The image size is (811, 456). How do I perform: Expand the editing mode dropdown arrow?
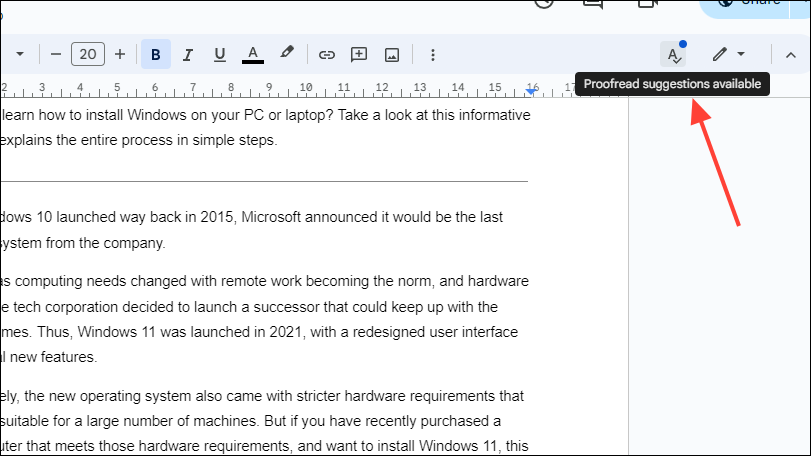(741, 54)
